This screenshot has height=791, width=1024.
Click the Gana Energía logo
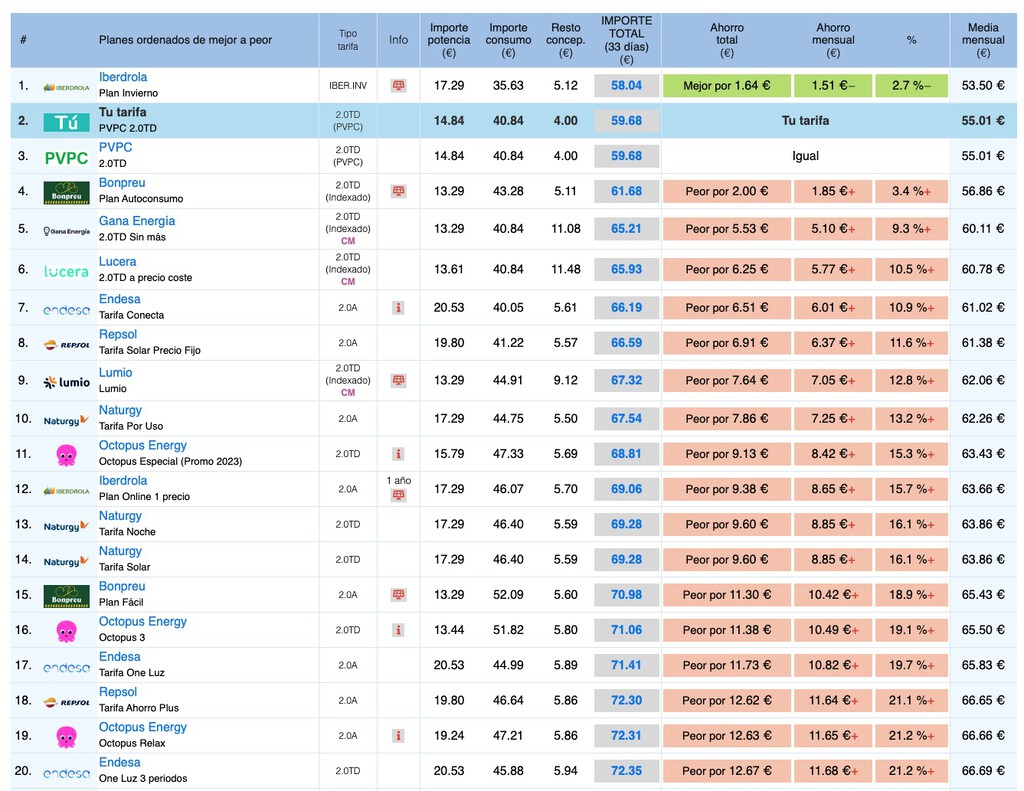[x=66, y=230]
